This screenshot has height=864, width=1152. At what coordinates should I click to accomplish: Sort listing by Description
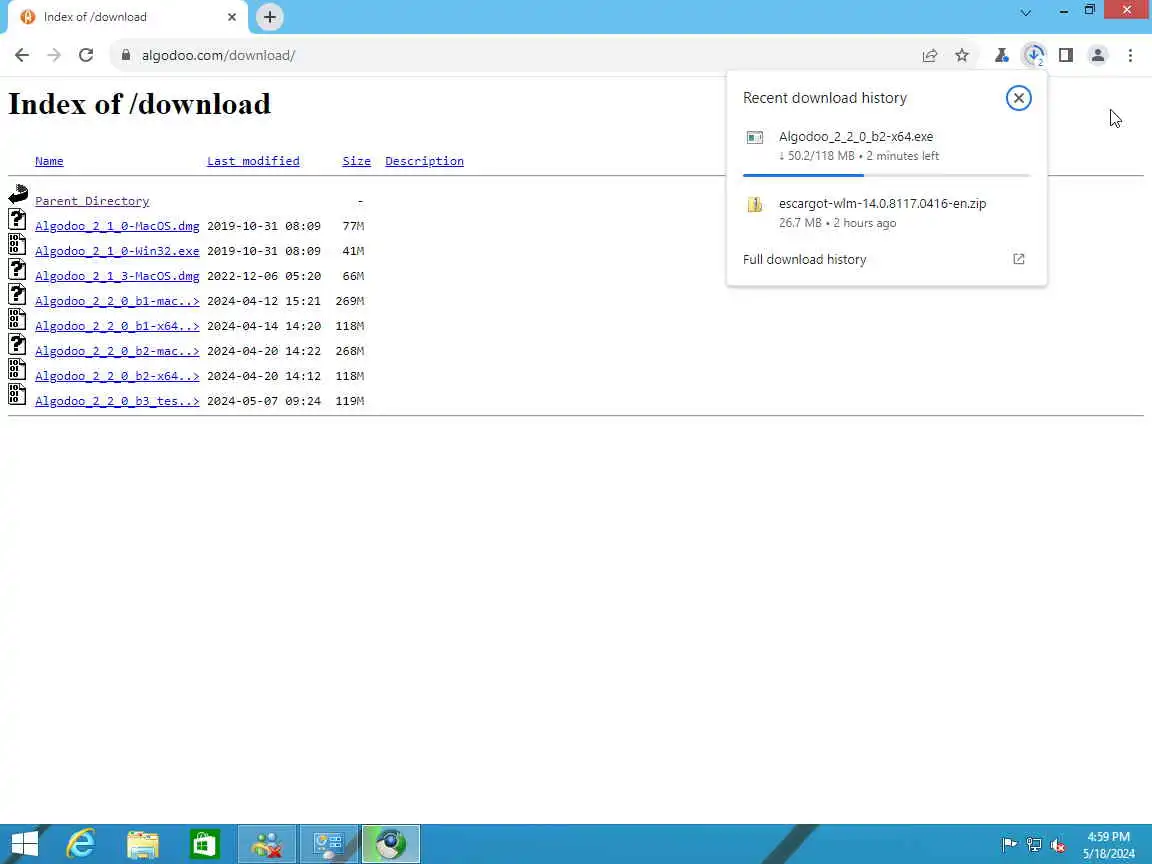click(x=424, y=161)
